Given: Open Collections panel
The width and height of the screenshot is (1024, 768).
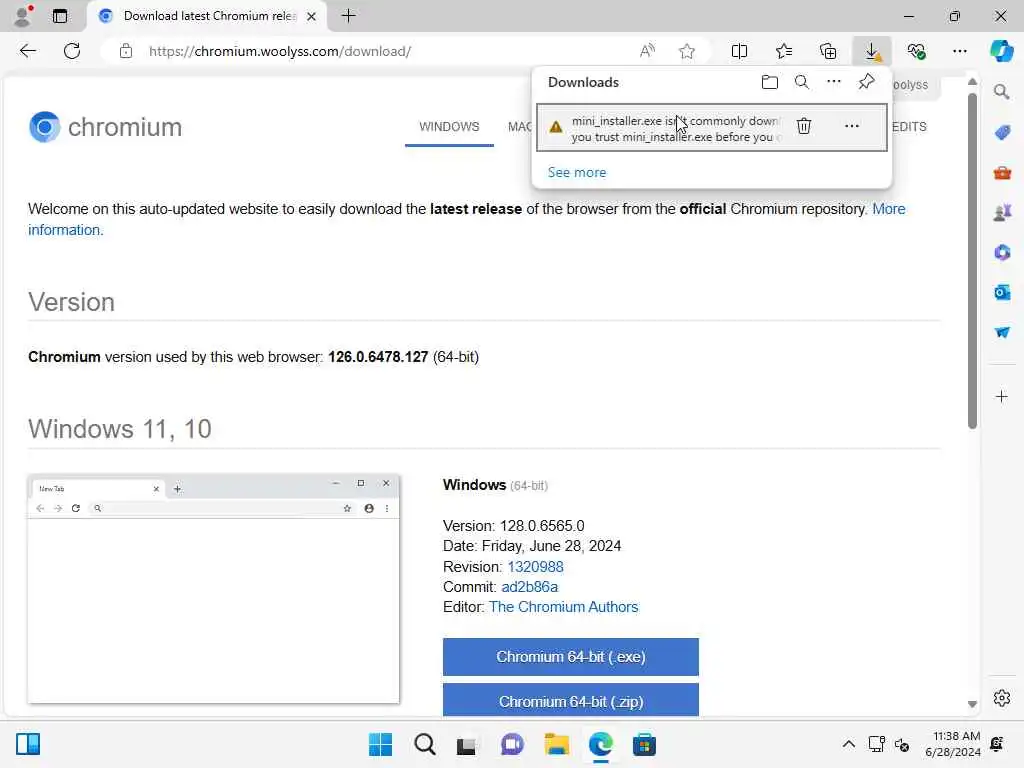Looking at the screenshot, I should tap(828, 51).
